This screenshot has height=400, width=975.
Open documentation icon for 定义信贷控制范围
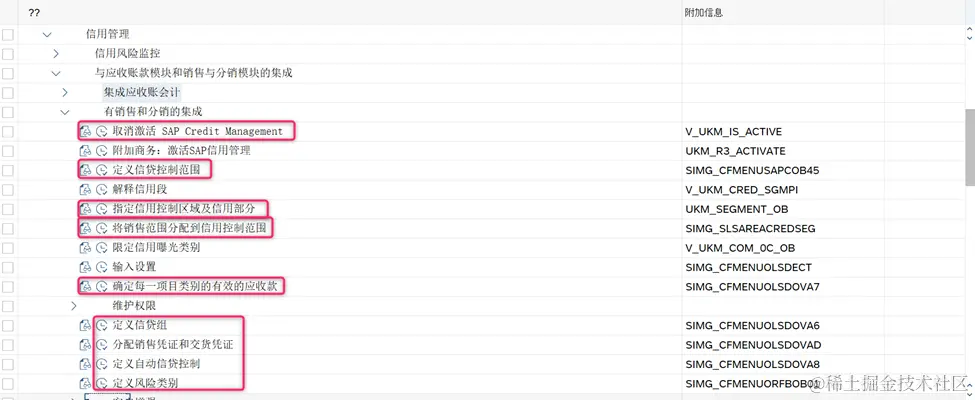(x=85, y=170)
